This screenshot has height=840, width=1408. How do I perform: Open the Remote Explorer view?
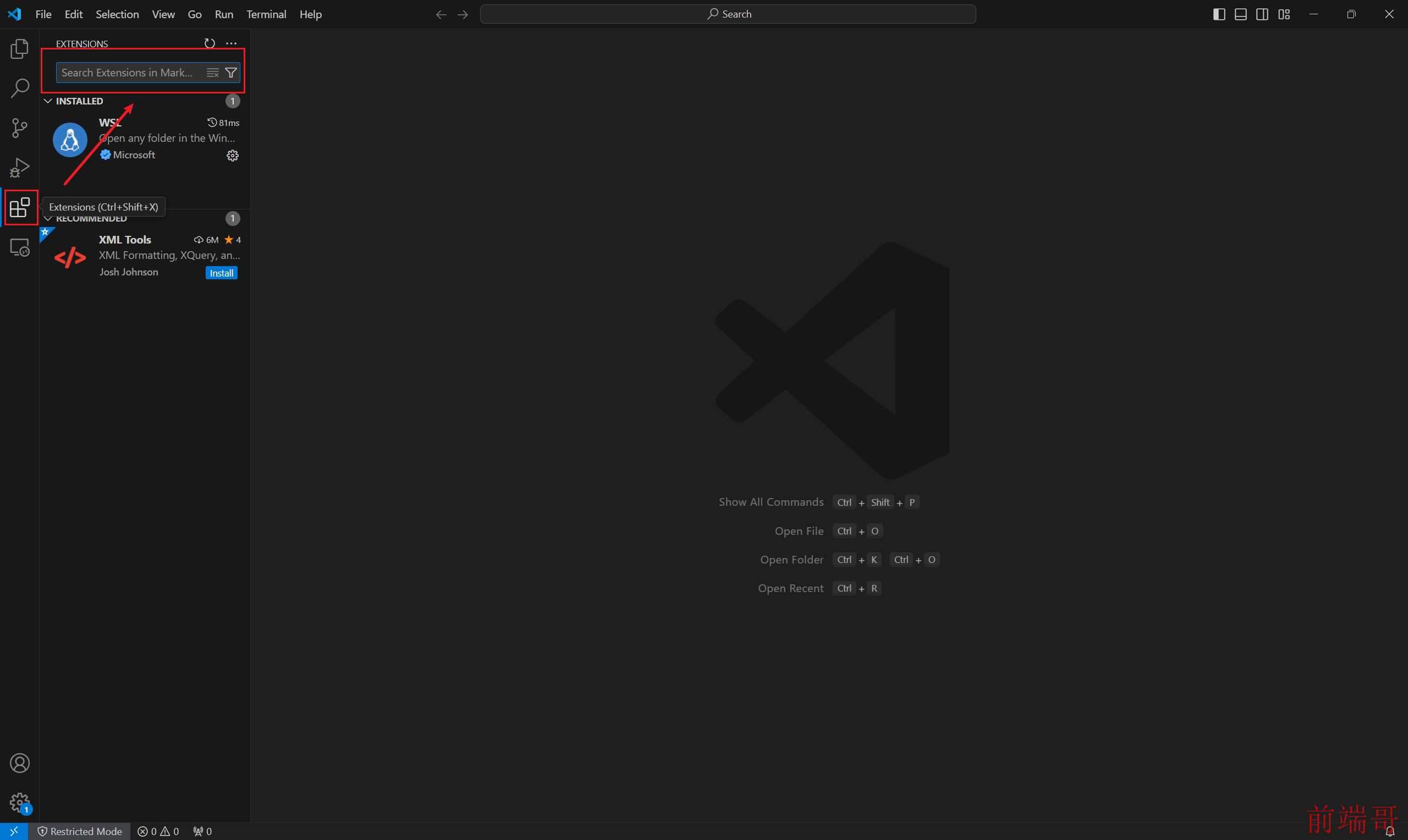19,247
